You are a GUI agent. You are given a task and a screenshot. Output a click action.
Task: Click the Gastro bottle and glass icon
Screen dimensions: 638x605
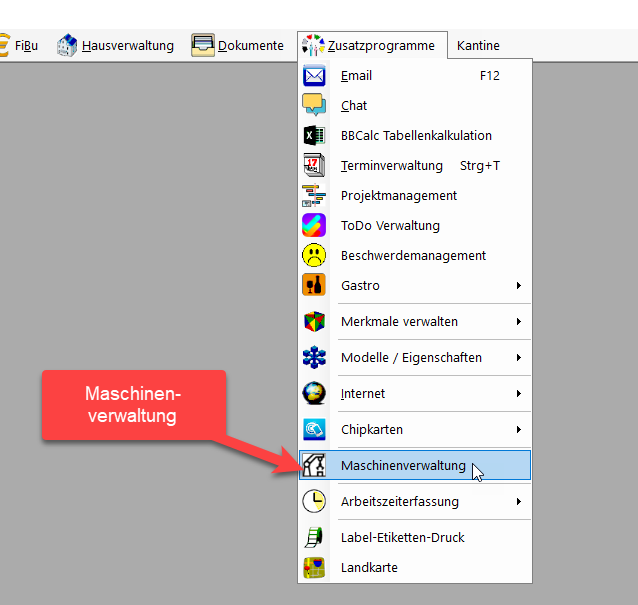314,285
